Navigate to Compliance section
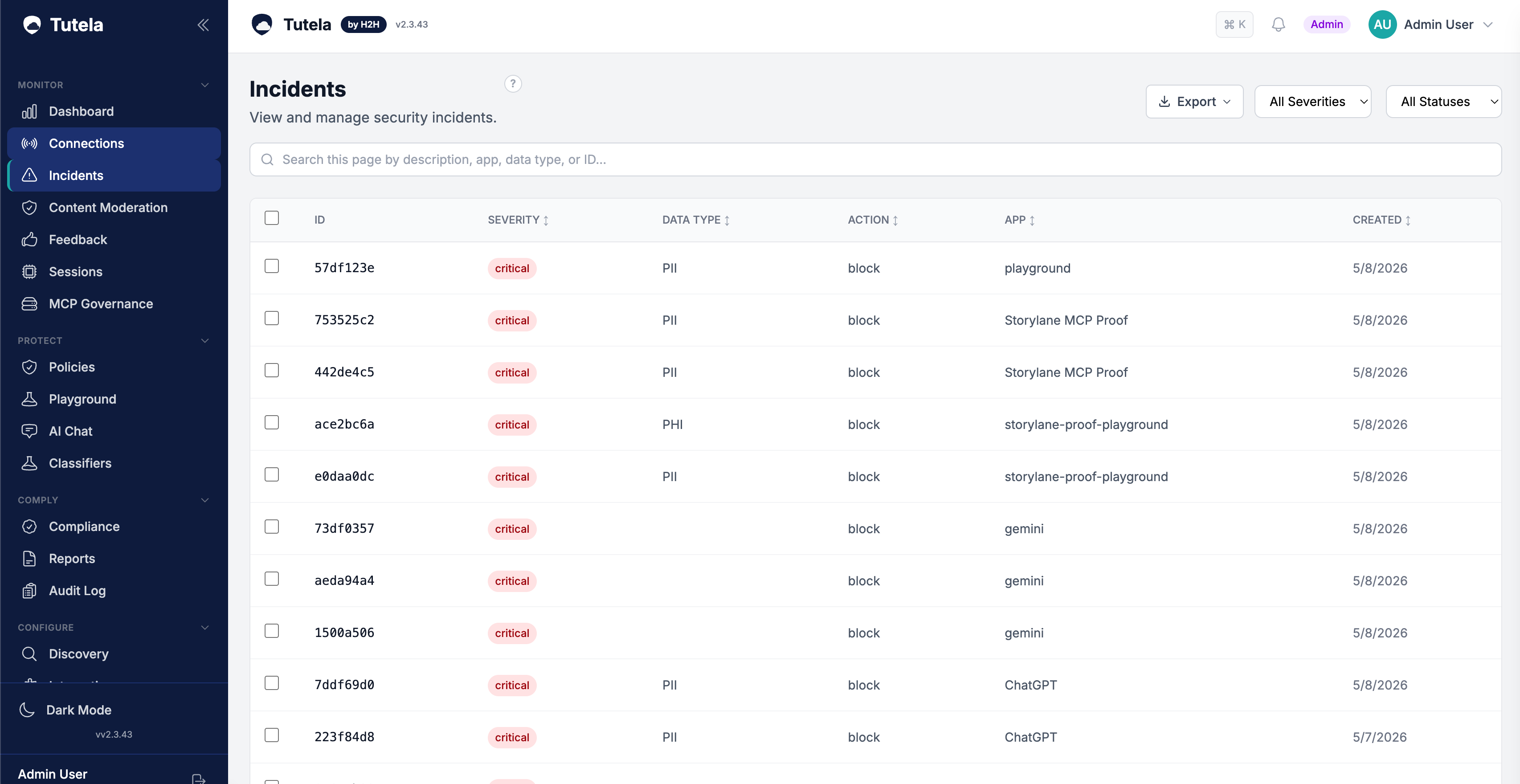1520x784 pixels. [x=114, y=526]
